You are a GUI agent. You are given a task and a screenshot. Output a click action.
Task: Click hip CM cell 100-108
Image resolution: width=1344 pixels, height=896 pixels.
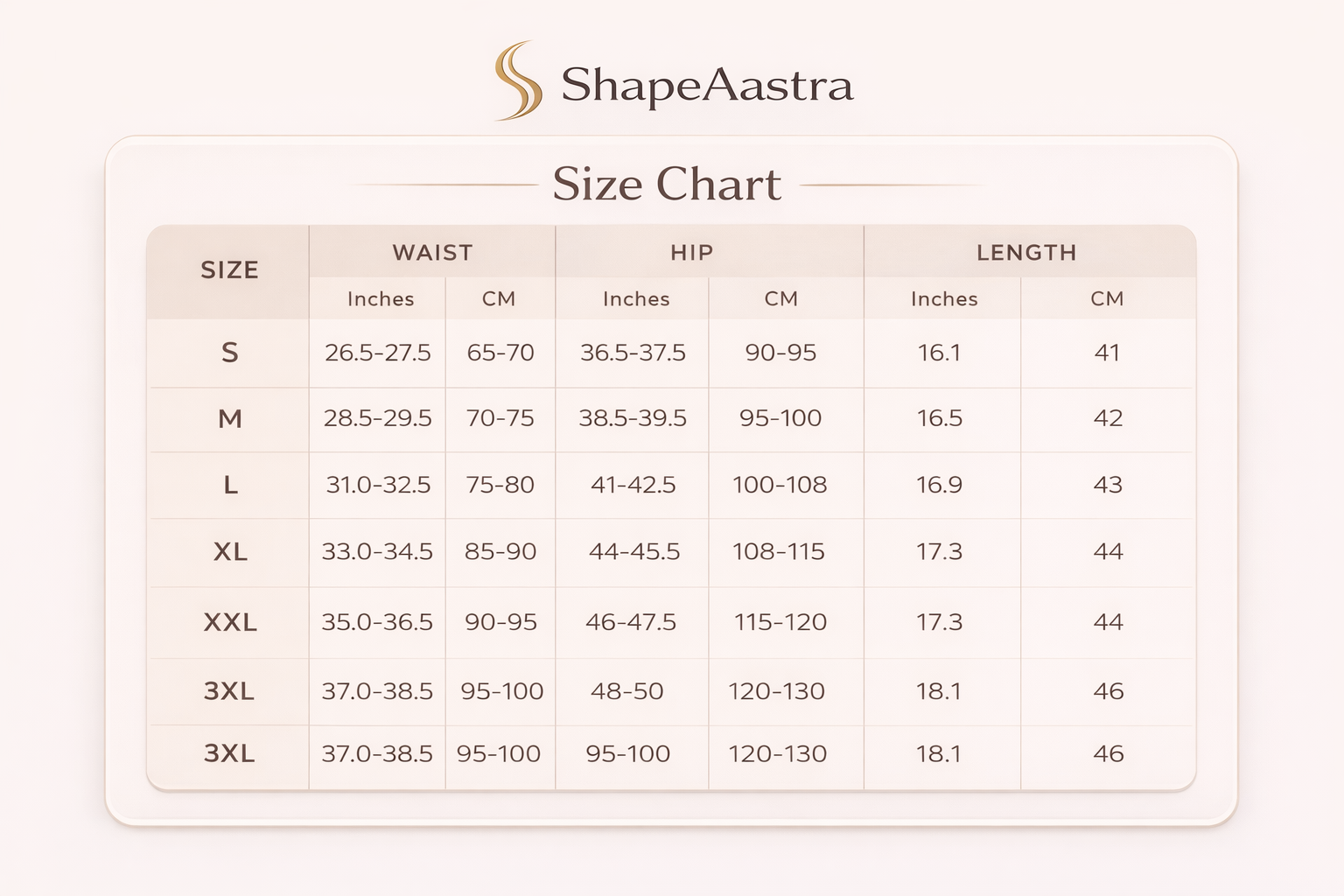pos(779,485)
